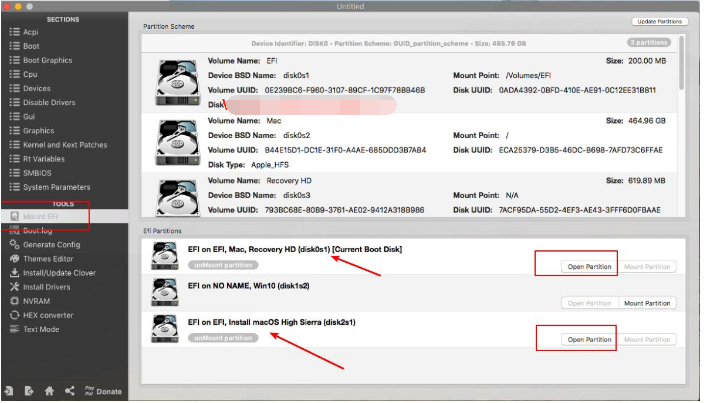Click 'EFI on NO NAME, Win10 (disk1s2)' row
Viewport: 704px width, 403px height.
click(x=414, y=293)
